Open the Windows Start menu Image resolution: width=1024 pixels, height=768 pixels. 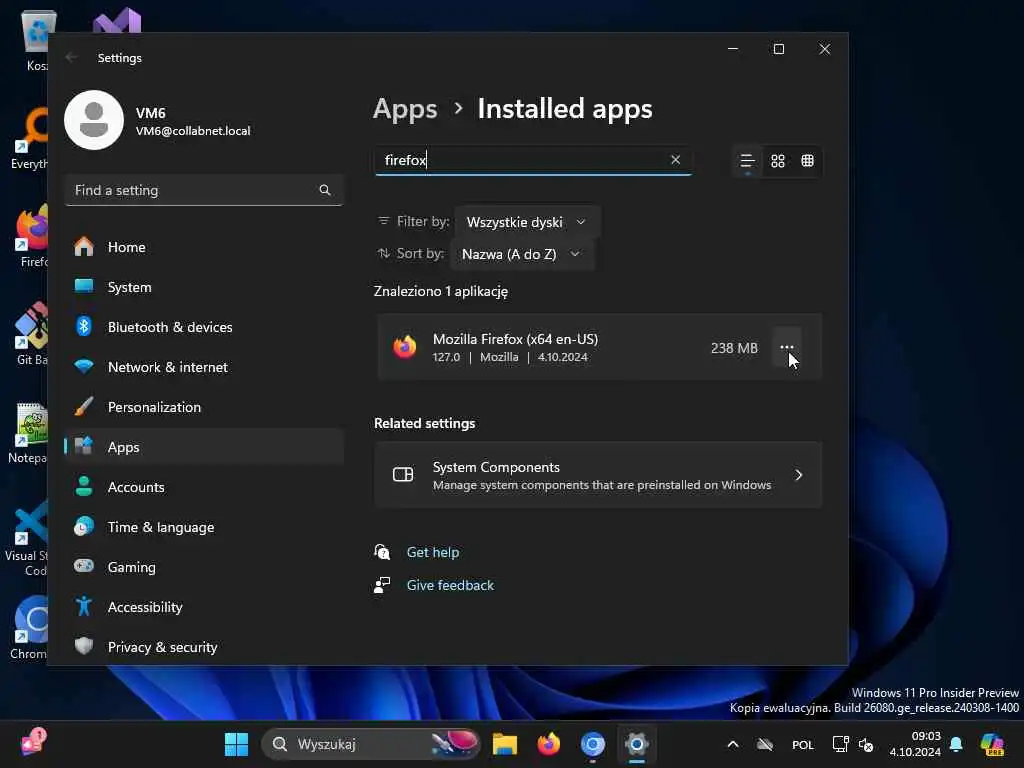[236, 744]
